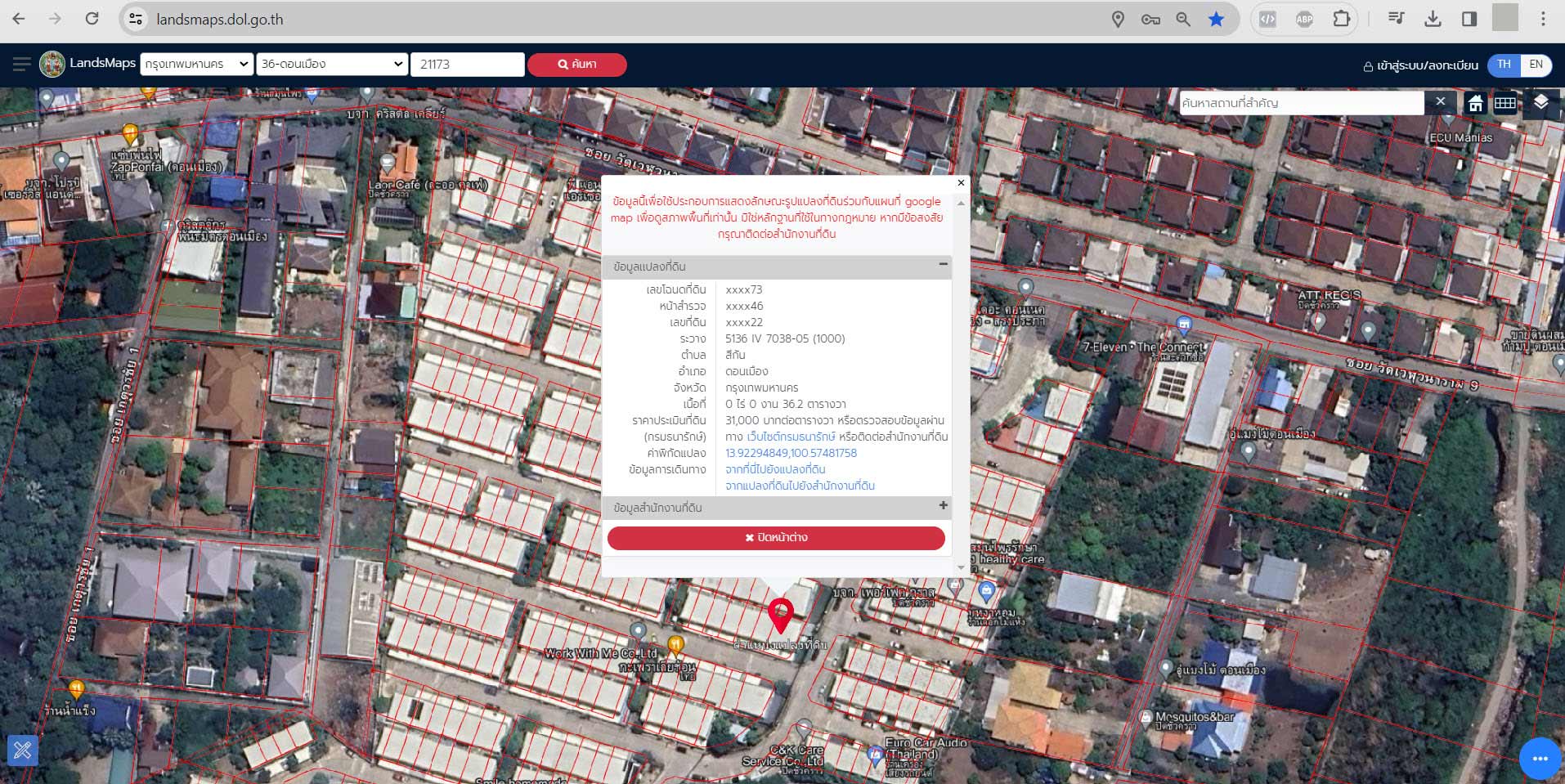Viewport: 1565px width, 784px height.
Task: Switch language to TH
Action: [x=1504, y=65]
